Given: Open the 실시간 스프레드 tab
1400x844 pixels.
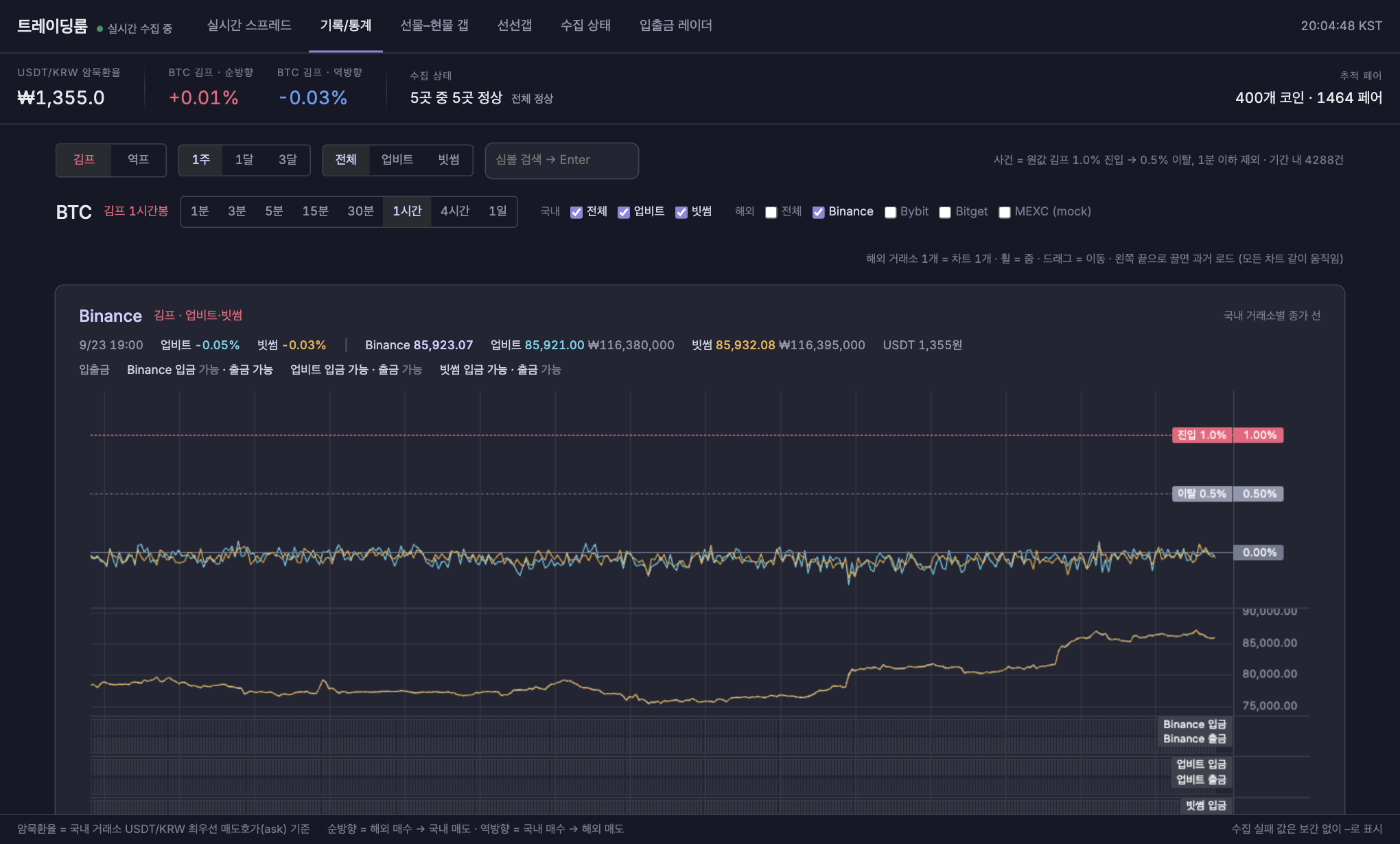Looking at the screenshot, I should [x=249, y=25].
